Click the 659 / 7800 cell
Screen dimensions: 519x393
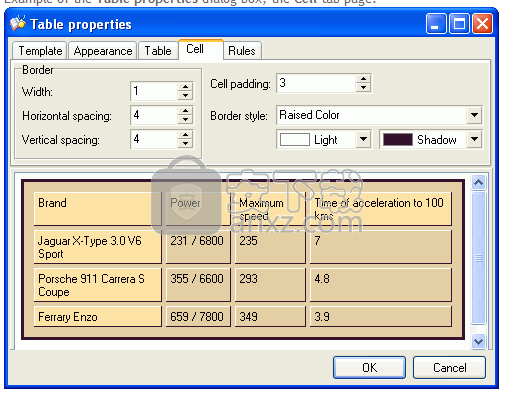pos(198,316)
